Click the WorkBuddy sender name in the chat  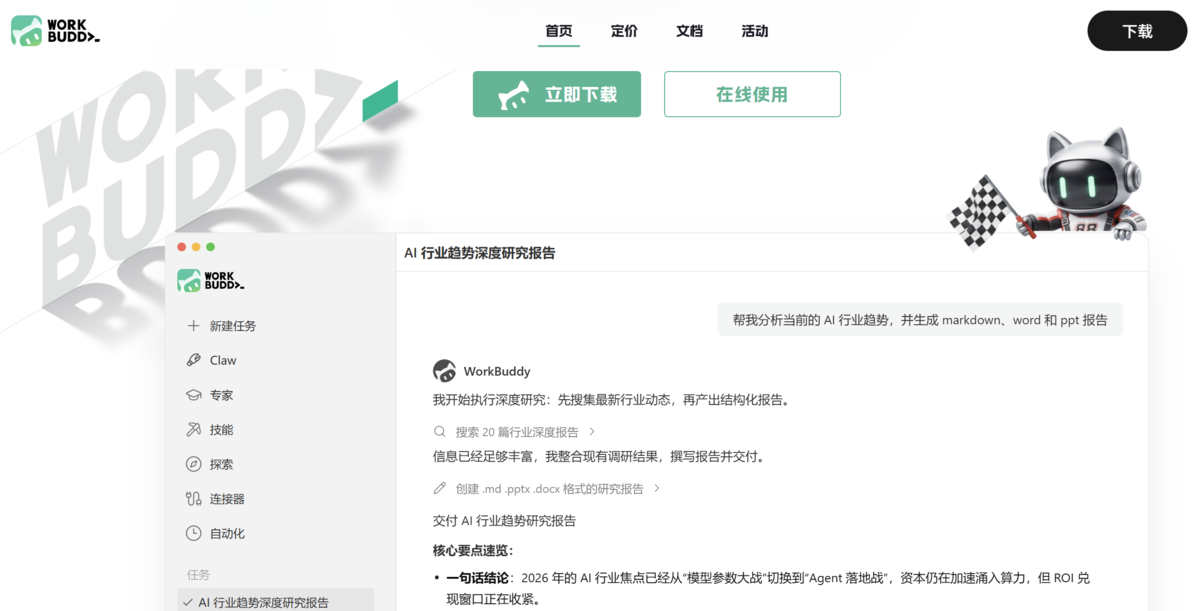(497, 371)
